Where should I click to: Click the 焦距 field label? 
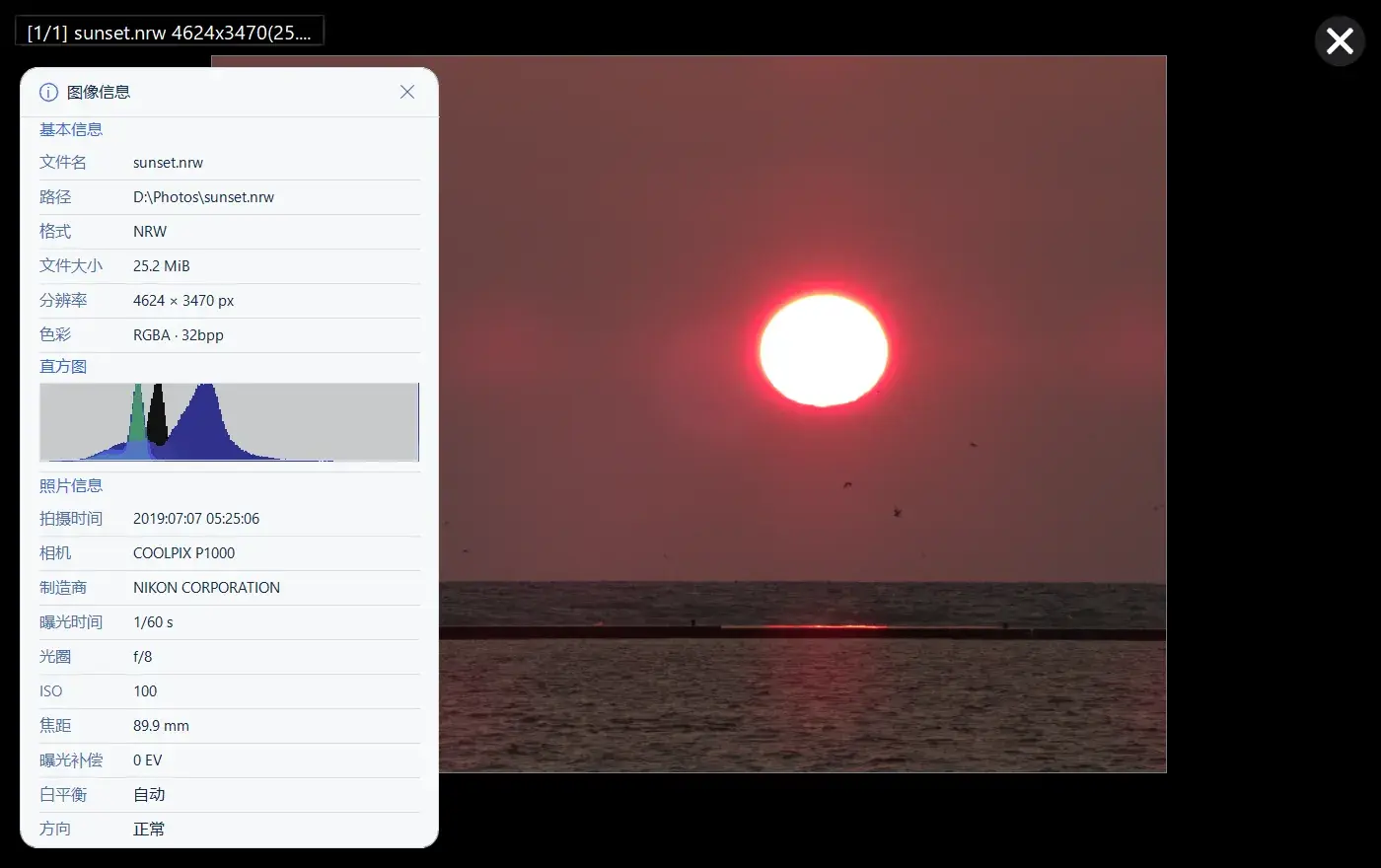pos(55,726)
